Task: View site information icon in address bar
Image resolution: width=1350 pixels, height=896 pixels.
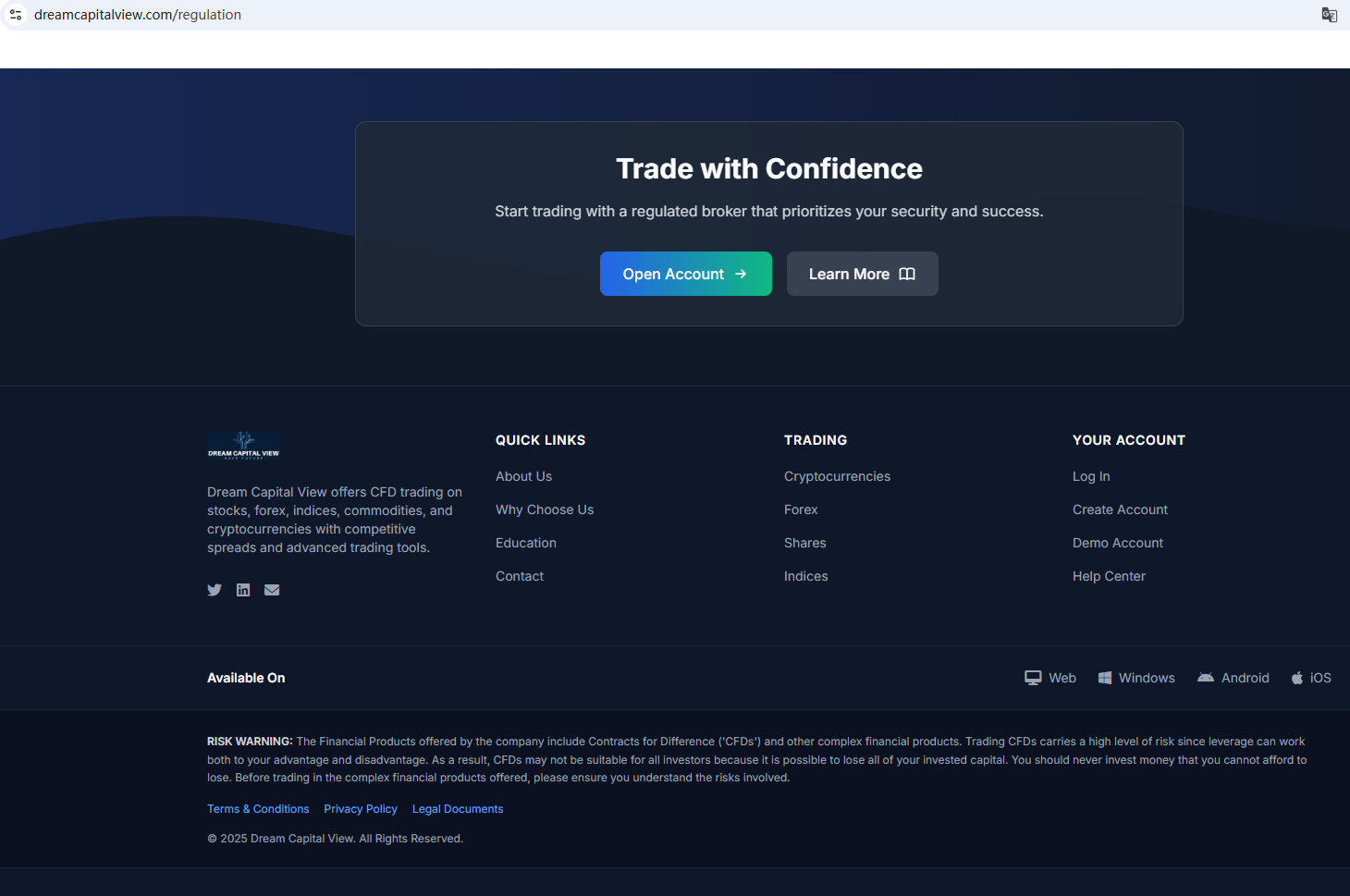Action: (16, 15)
